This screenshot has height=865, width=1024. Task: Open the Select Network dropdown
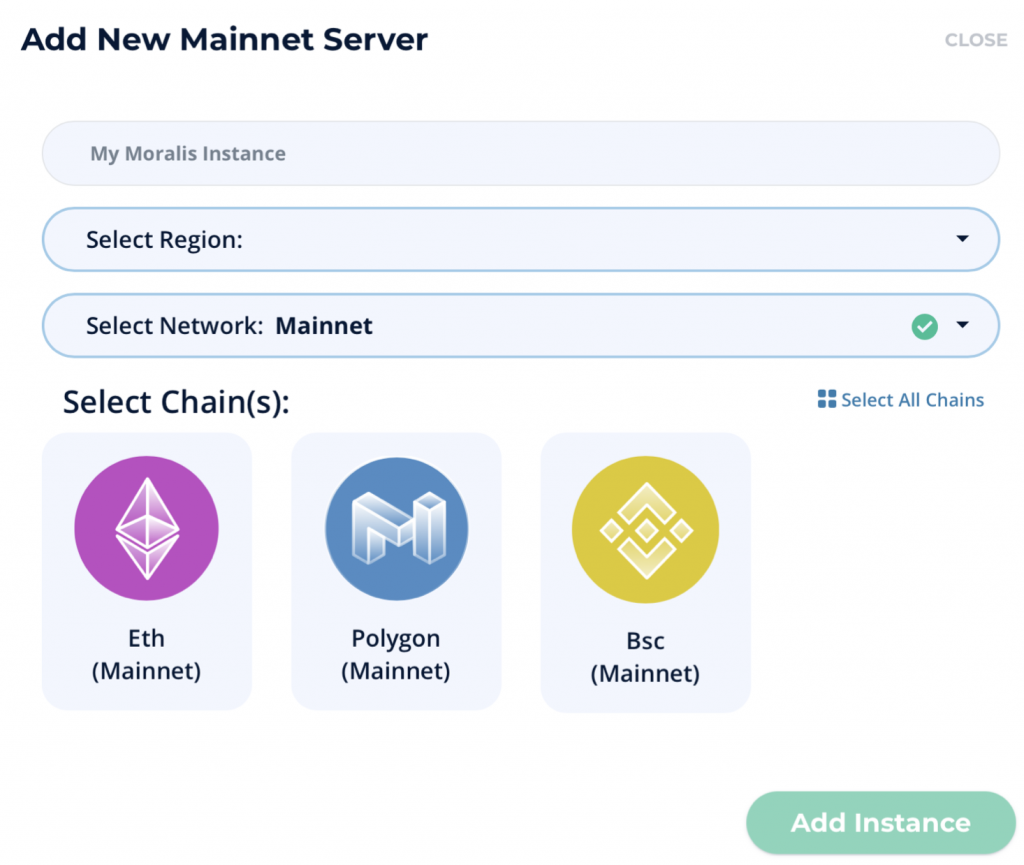[x=520, y=326]
